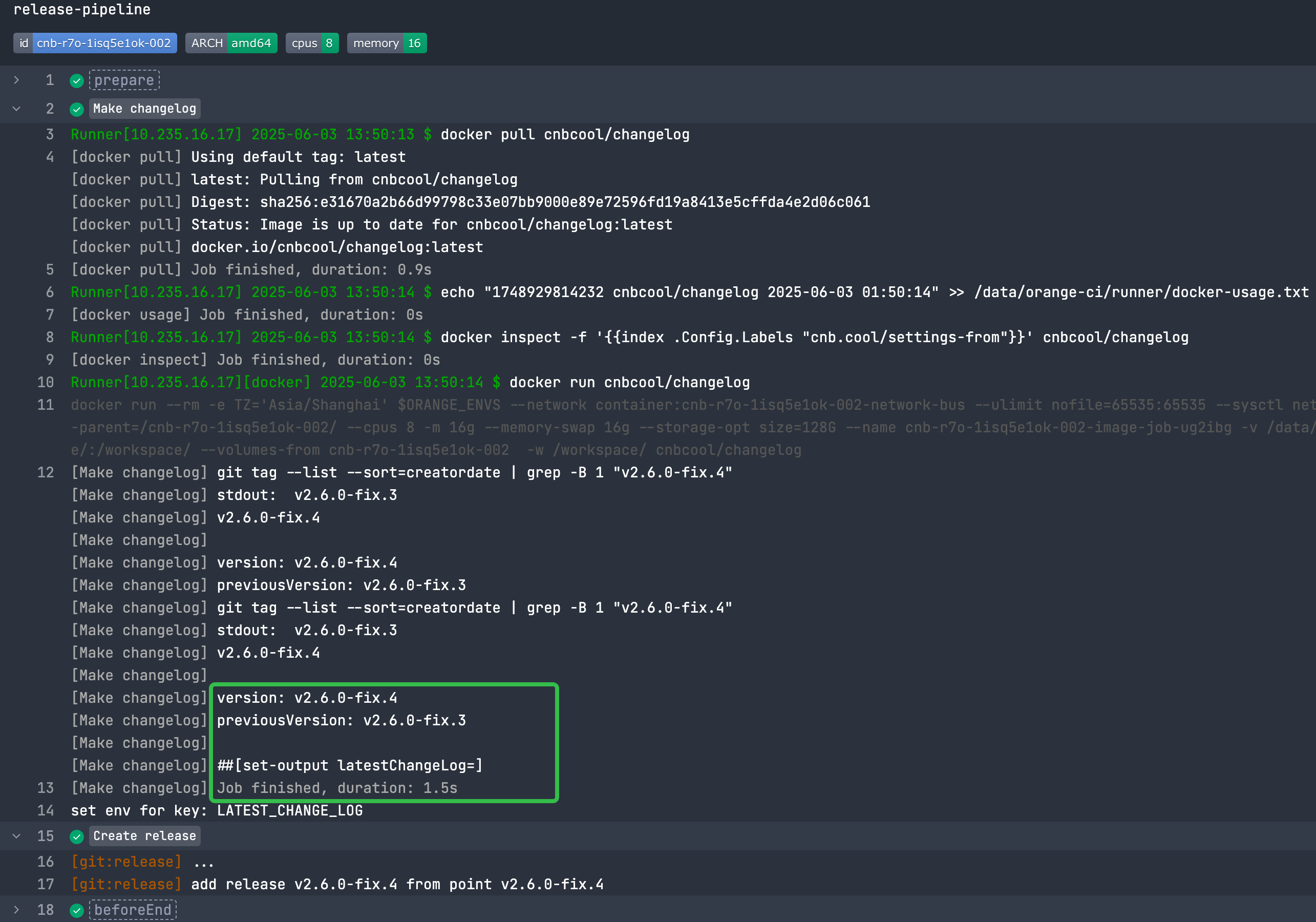Click log line number 3
The width and height of the screenshot is (1316, 922).
click(50, 134)
